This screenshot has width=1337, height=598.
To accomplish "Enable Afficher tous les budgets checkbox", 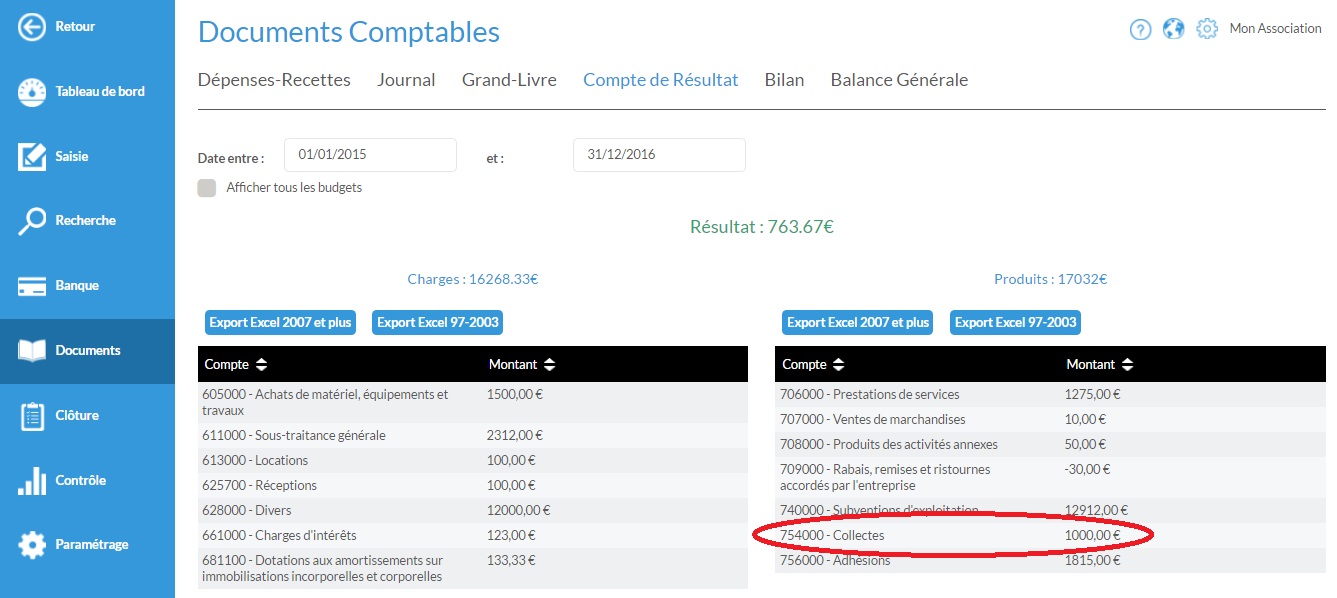I will [207, 188].
